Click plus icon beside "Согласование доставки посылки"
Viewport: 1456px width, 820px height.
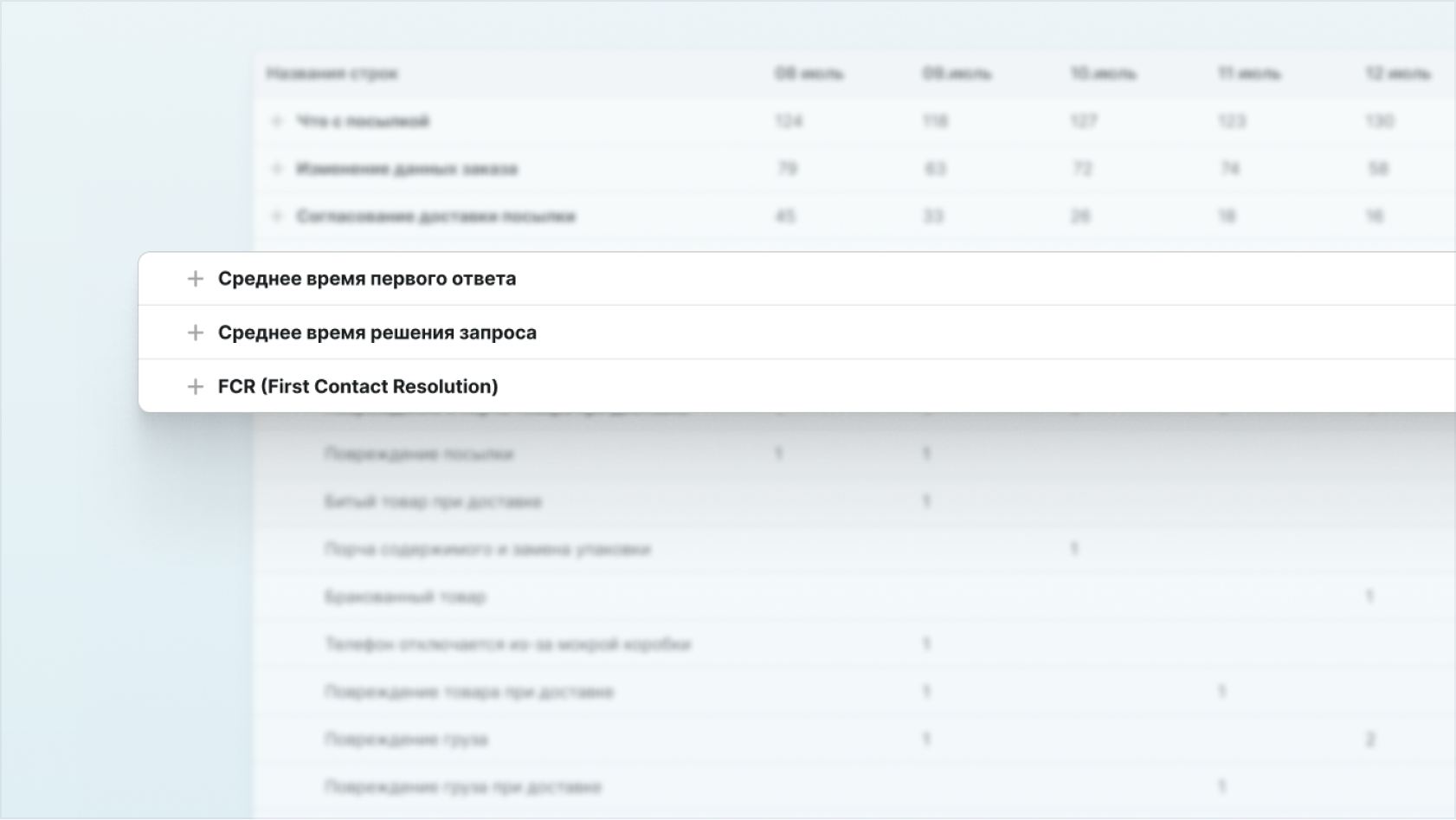(x=277, y=216)
